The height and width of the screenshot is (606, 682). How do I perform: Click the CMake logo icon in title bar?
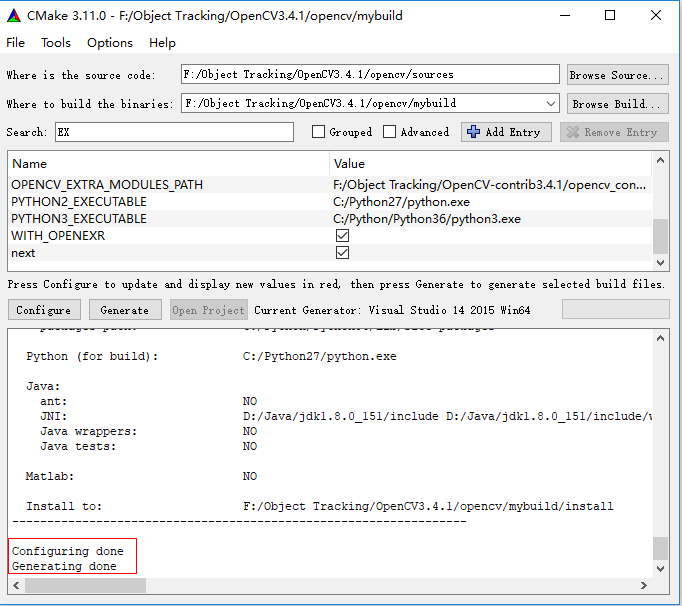click(14, 16)
